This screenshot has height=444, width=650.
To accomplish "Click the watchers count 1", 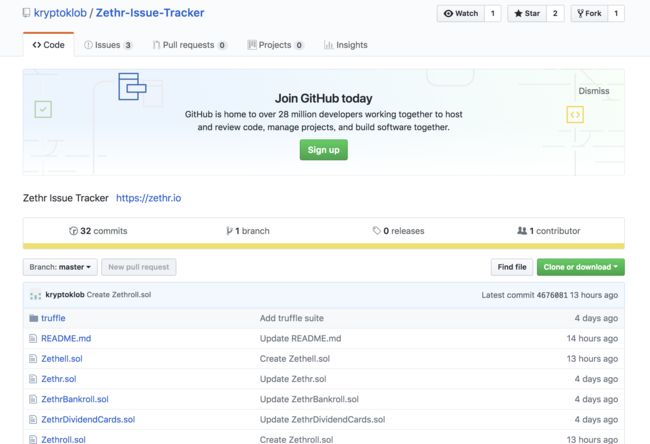I will pos(492,13).
